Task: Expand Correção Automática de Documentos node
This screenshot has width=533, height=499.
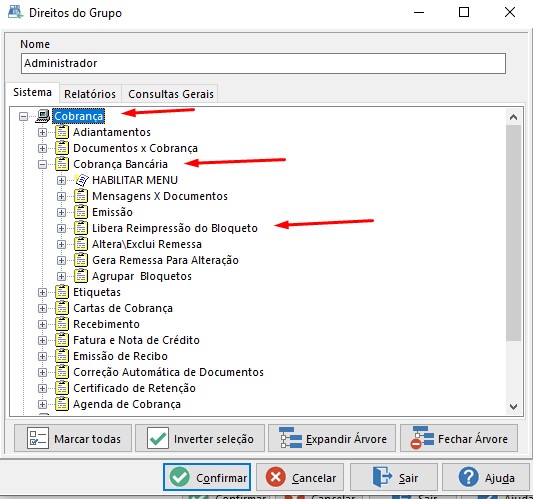Action: coord(42,372)
